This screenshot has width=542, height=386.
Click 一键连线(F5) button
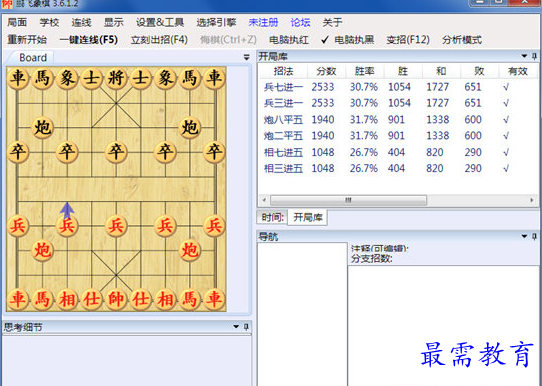tap(89, 40)
